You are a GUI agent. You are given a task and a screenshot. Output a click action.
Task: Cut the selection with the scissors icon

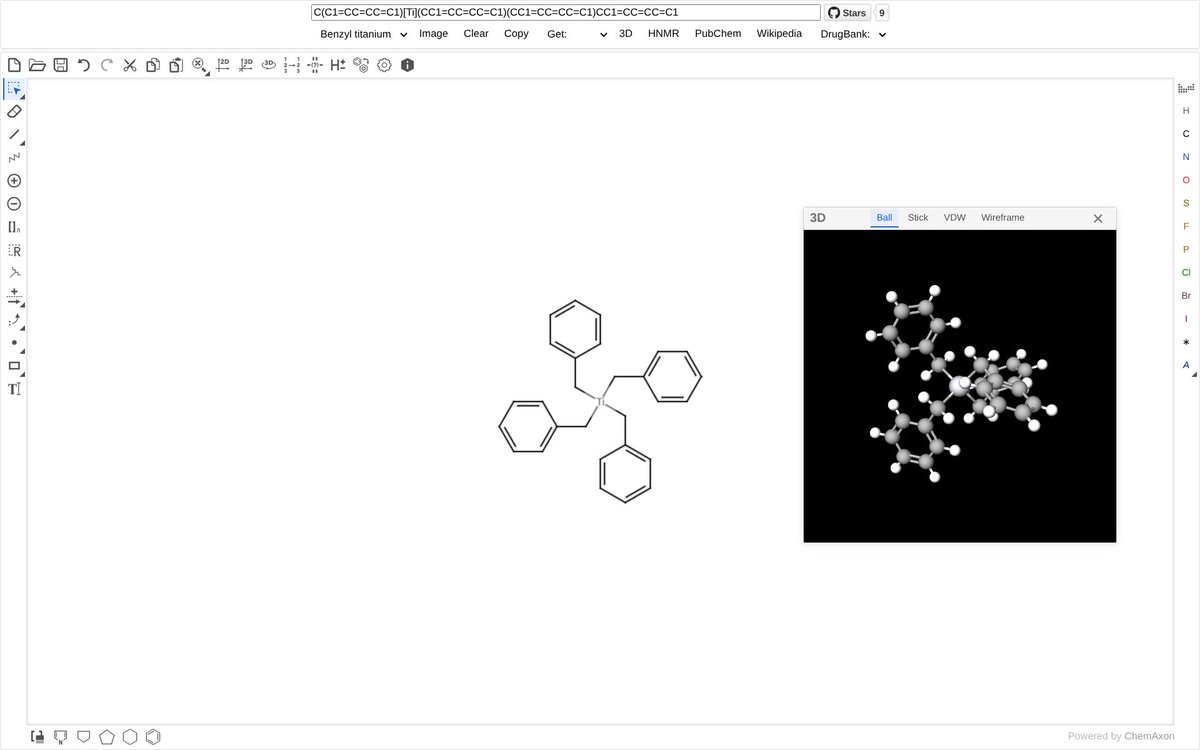click(130, 65)
